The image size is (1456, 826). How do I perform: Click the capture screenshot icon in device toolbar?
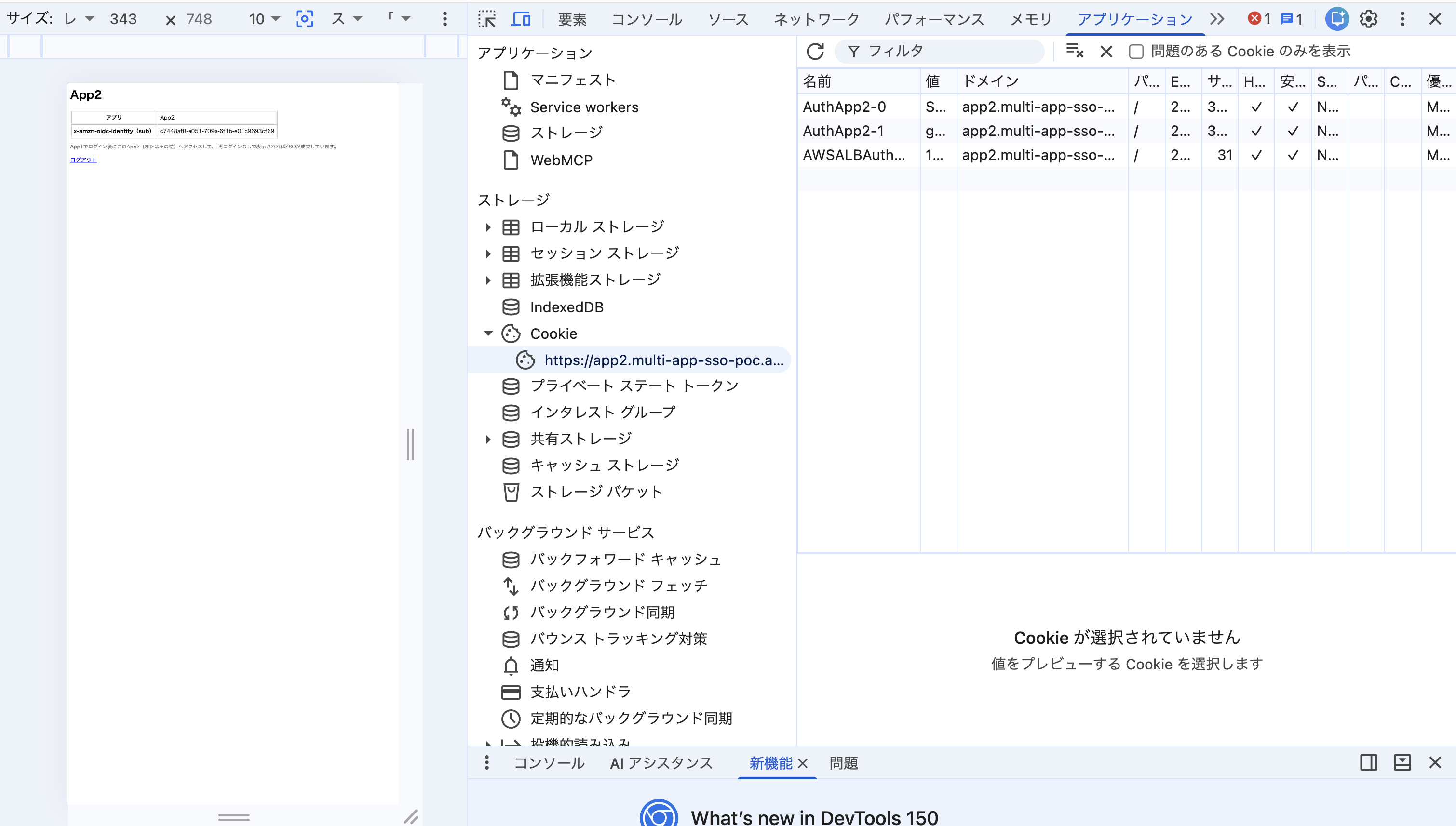tap(304, 19)
